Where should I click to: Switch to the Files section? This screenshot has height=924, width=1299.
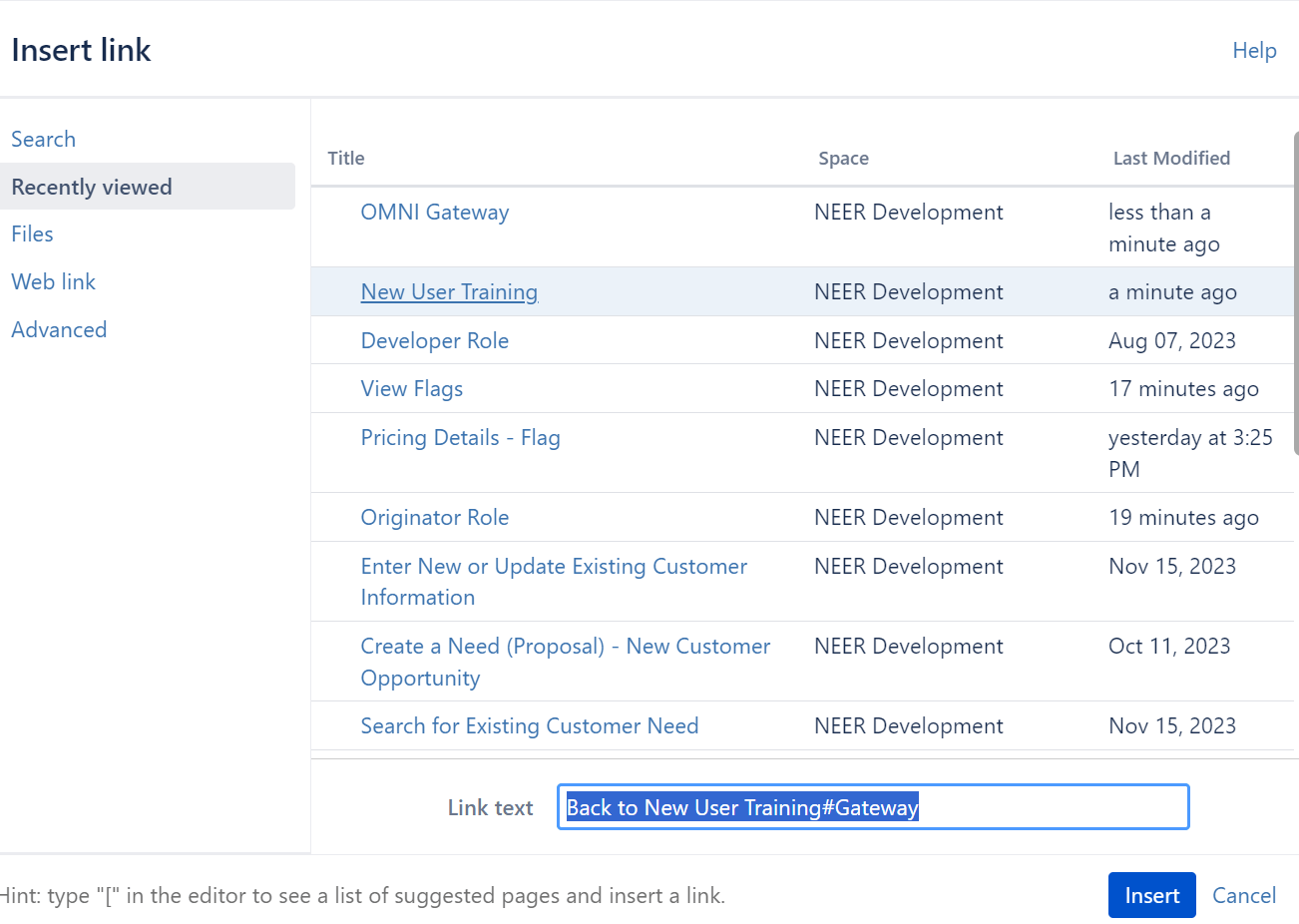[32, 233]
